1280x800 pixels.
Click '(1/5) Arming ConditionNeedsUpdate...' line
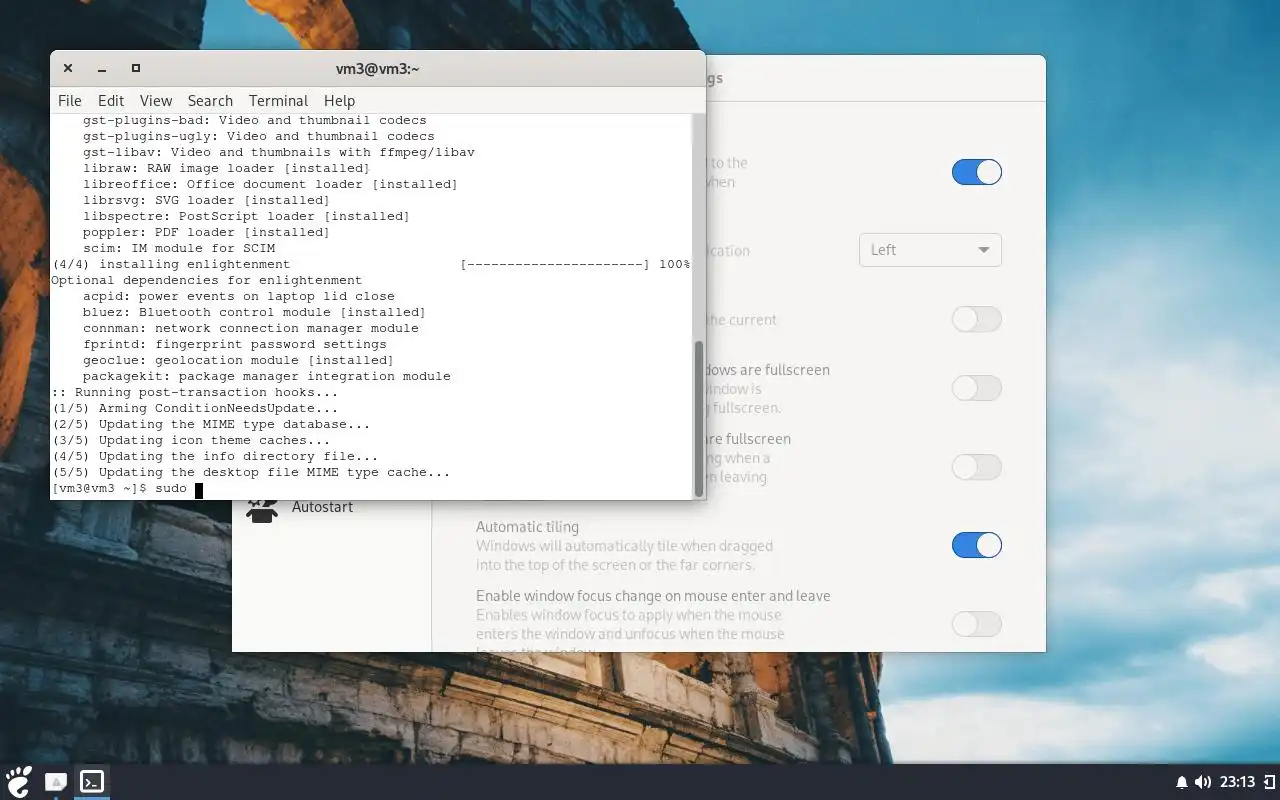[x=195, y=408]
